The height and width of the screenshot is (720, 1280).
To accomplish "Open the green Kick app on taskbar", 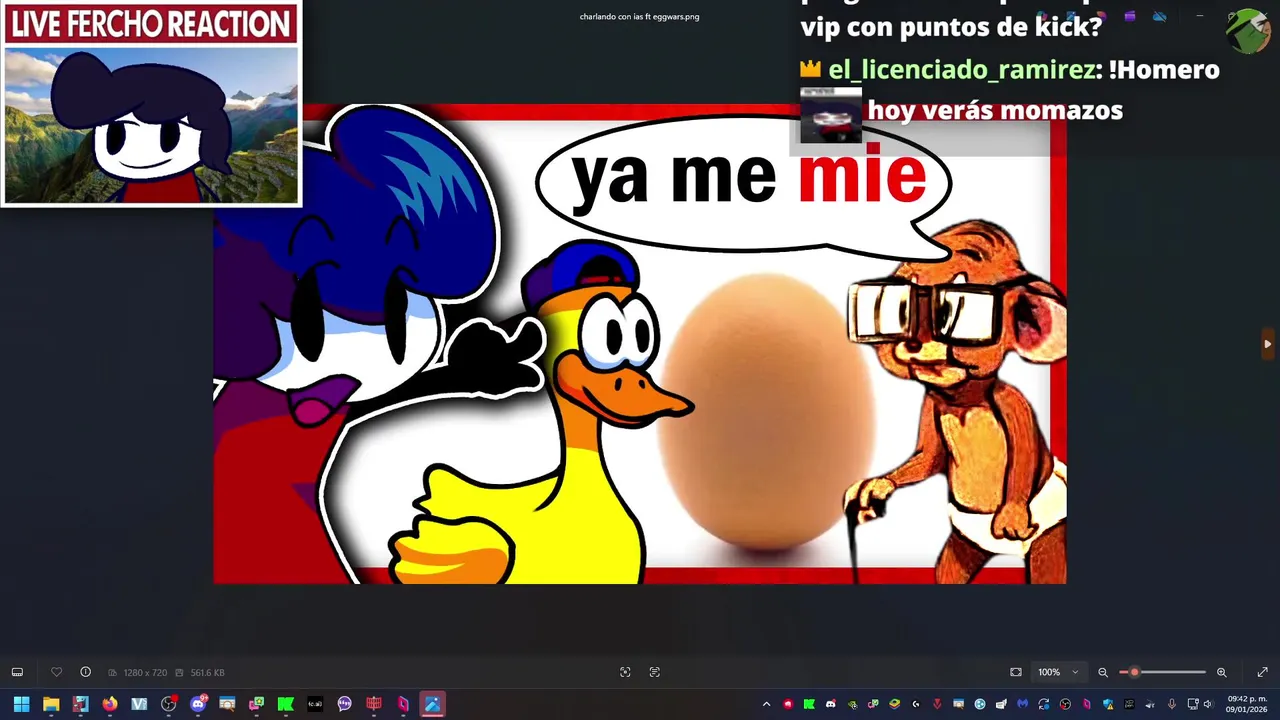I will point(285,704).
